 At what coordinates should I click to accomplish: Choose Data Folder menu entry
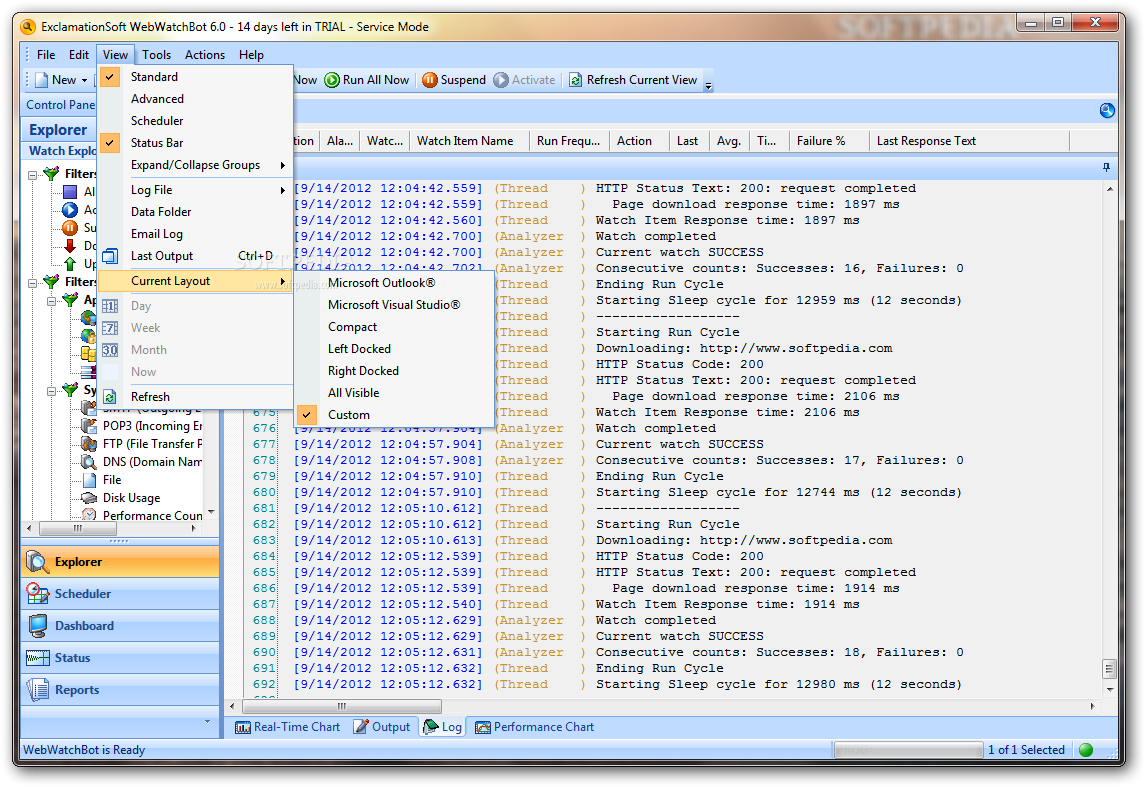(x=195, y=212)
